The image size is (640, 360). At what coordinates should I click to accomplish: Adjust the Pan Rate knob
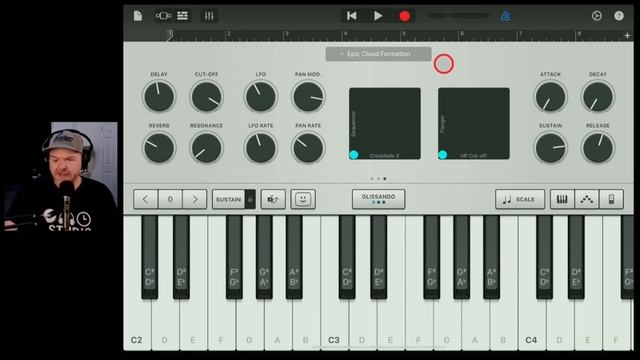coord(308,148)
